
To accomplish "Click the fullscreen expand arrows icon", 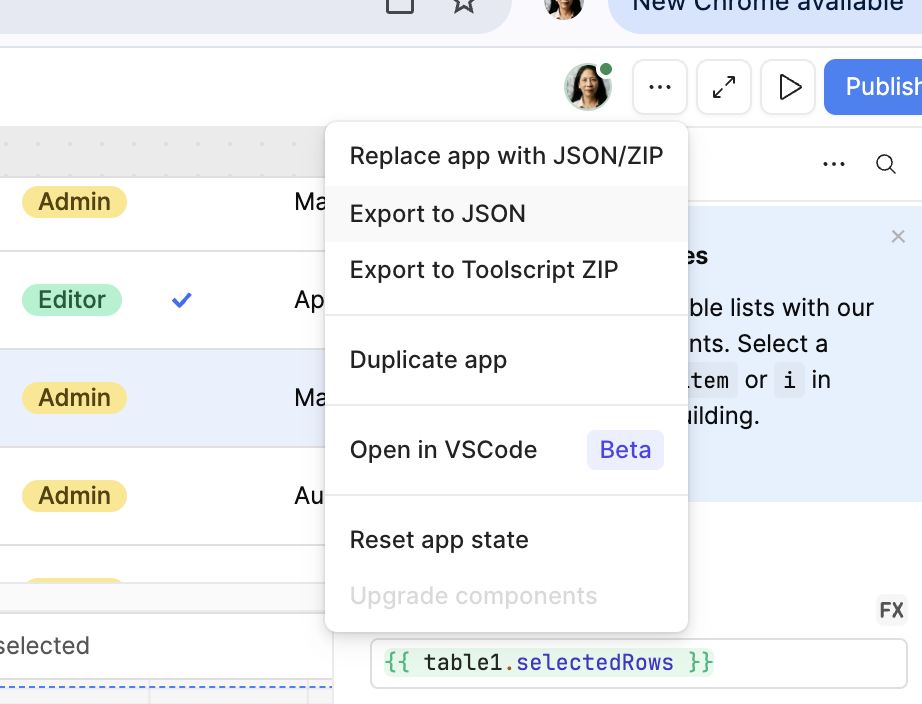I will coord(724,87).
